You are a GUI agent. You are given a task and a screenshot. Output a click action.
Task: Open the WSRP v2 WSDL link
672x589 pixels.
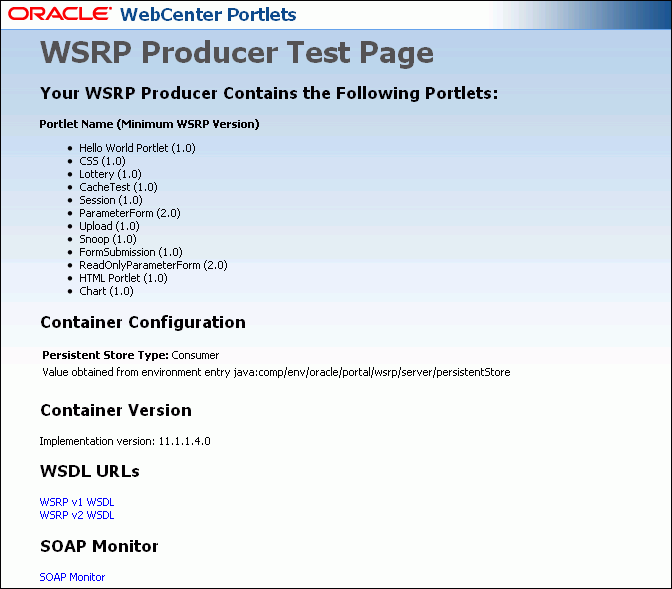[77, 515]
